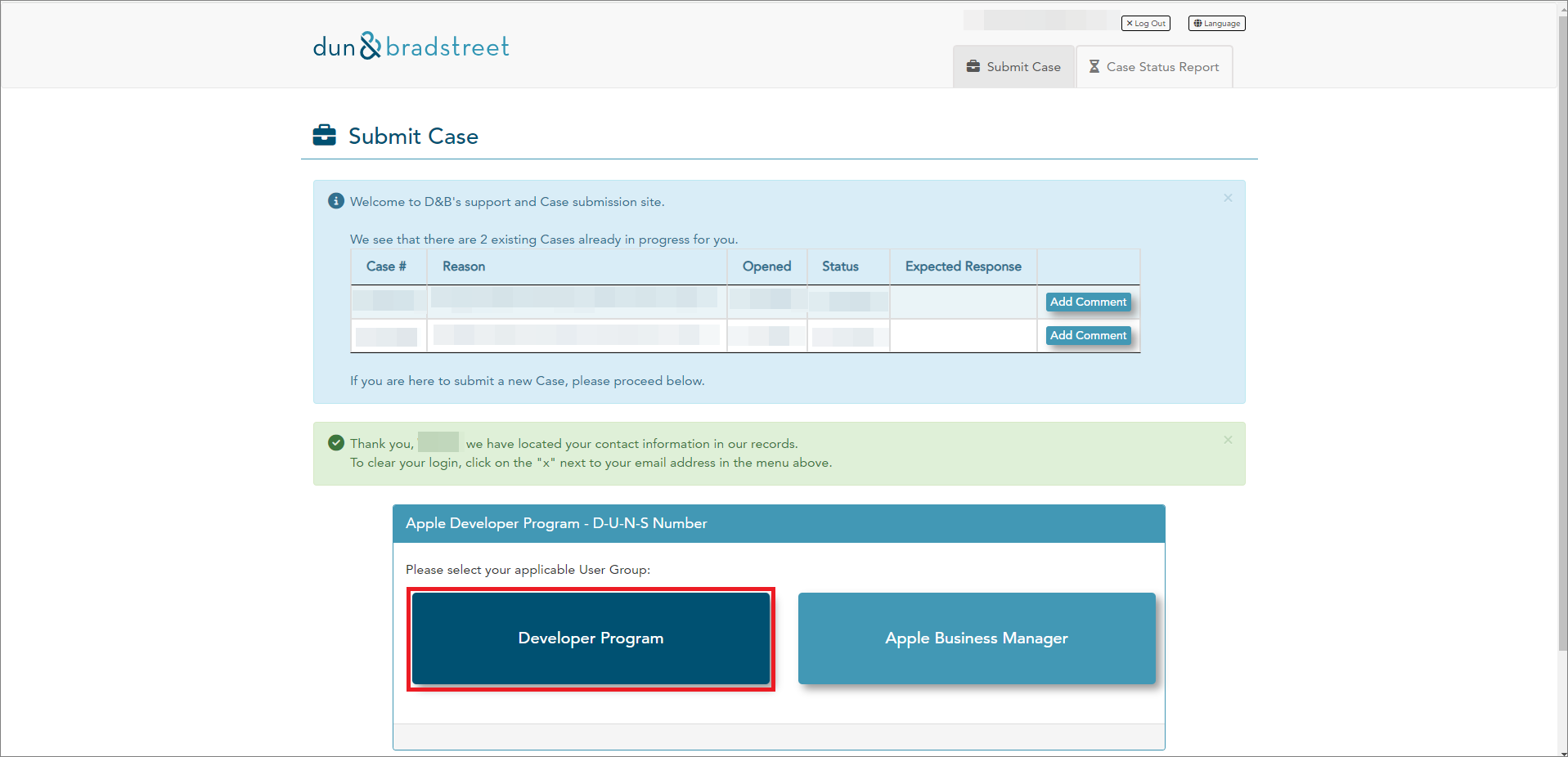Click the briefcase icon beside Submit Case heading

pos(325,135)
